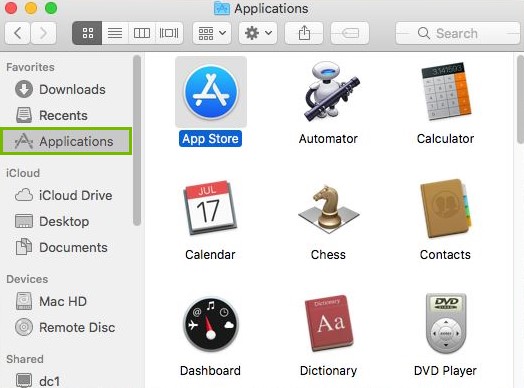524x388 pixels.
Task: Click the DVD Player name label
Action: tap(445, 371)
